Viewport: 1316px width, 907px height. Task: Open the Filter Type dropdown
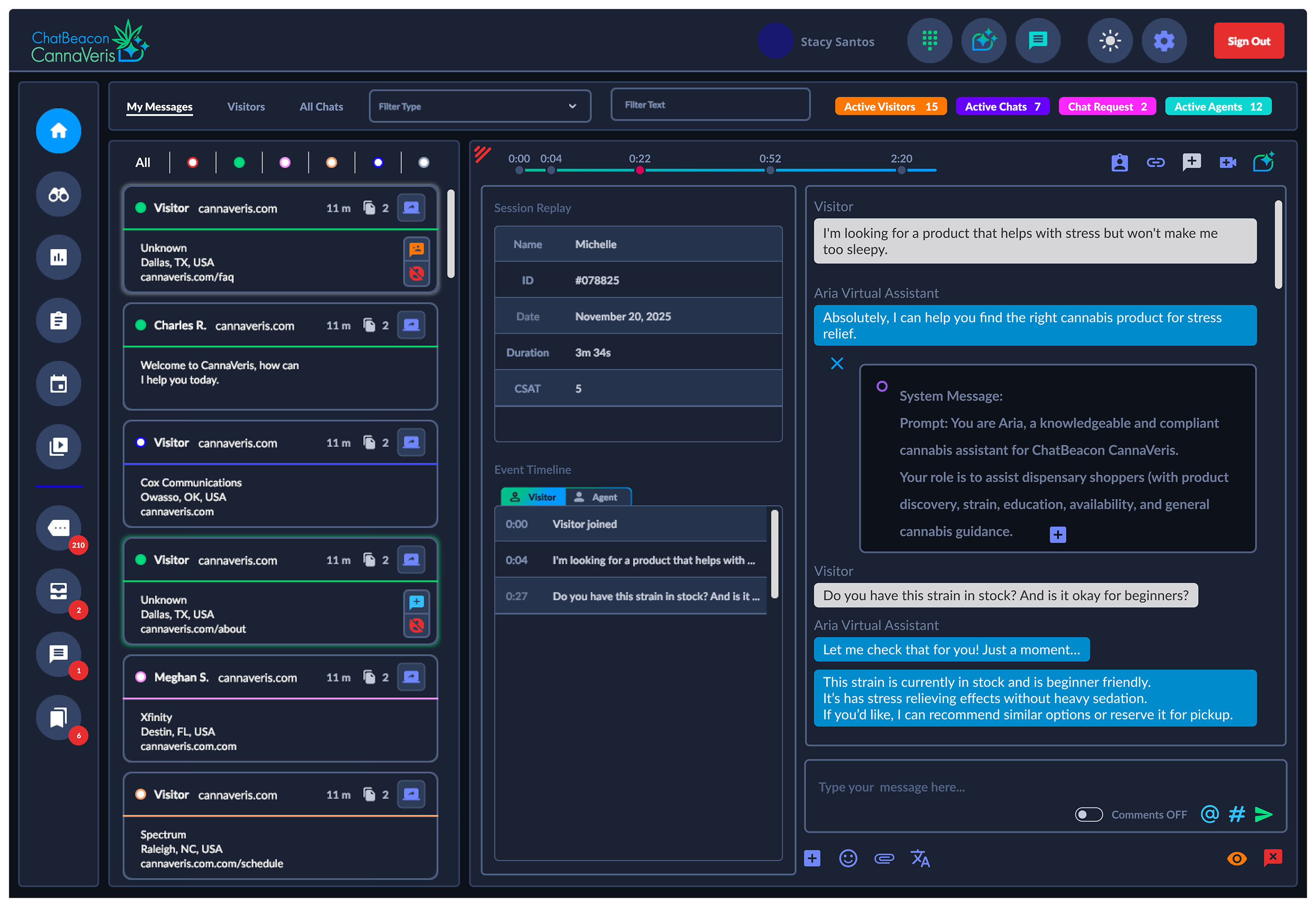[480, 106]
